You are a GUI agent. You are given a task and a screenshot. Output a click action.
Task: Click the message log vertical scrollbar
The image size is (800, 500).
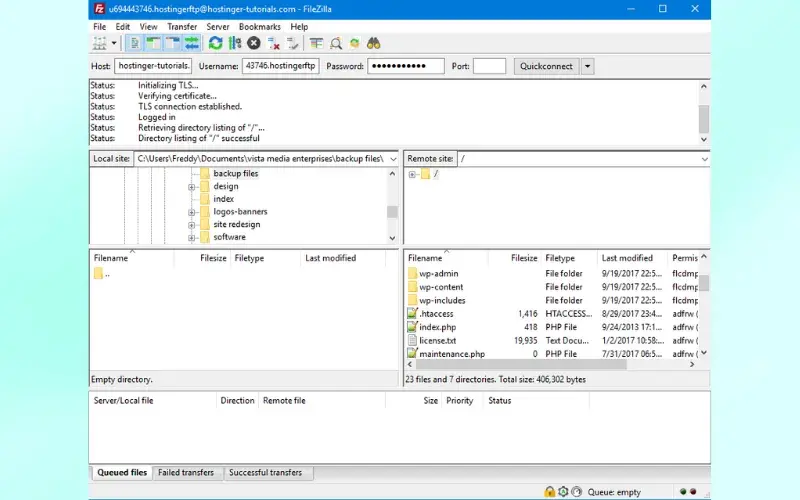(704, 113)
